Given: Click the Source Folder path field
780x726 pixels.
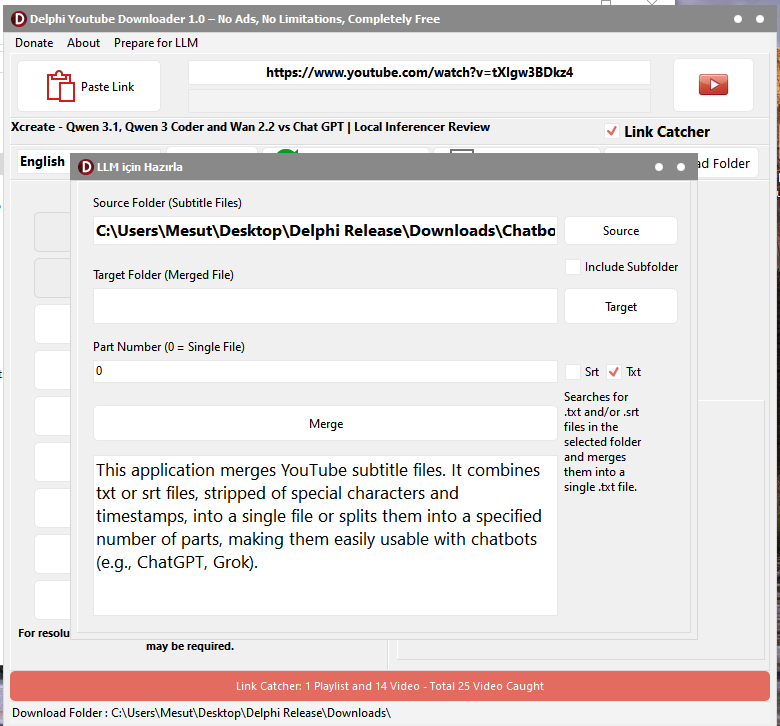Looking at the screenshot, I should pyautogui.click(x=325, y=230).
